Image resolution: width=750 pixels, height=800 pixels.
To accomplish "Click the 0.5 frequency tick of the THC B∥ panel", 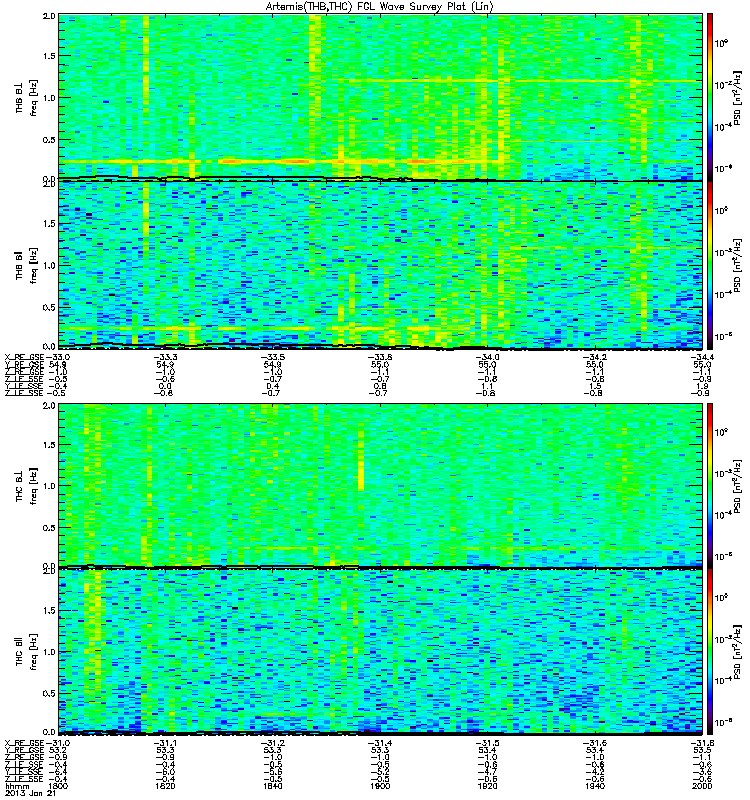I will coord(49,693).
